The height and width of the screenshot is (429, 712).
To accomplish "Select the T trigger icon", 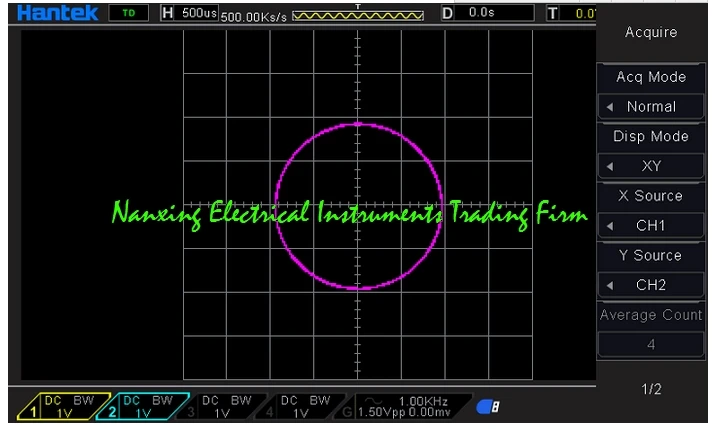I will (552, 13).
